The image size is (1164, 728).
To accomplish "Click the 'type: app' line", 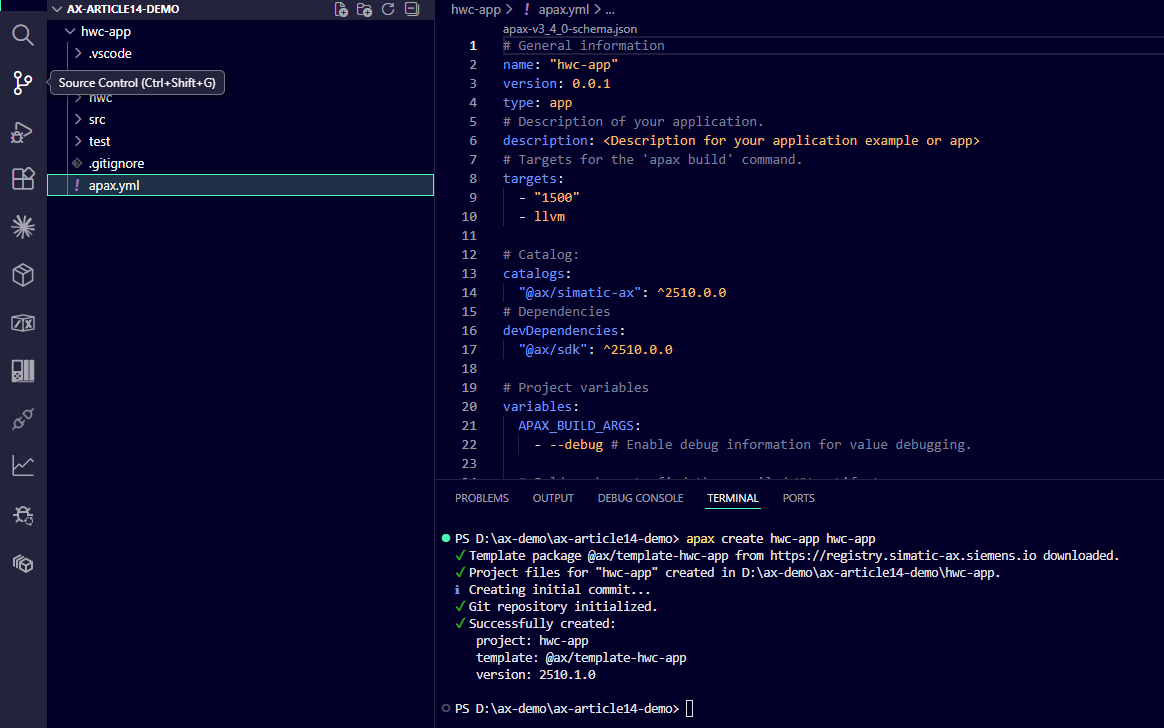I will point(537,102).
